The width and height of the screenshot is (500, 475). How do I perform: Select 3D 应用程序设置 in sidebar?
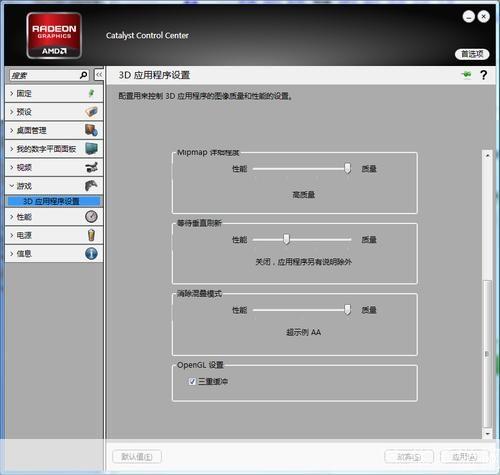(x=54, y=201)
